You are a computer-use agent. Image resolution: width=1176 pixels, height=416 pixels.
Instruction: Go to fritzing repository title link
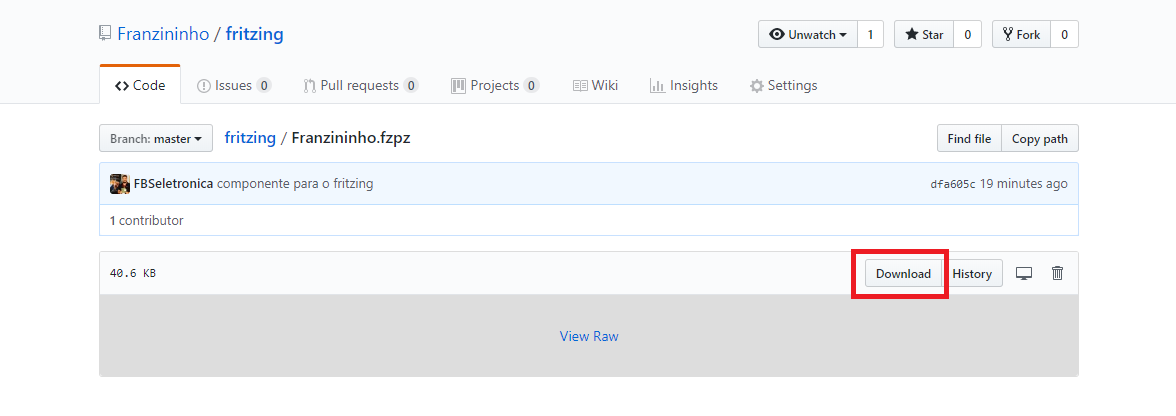click(254, 34)
